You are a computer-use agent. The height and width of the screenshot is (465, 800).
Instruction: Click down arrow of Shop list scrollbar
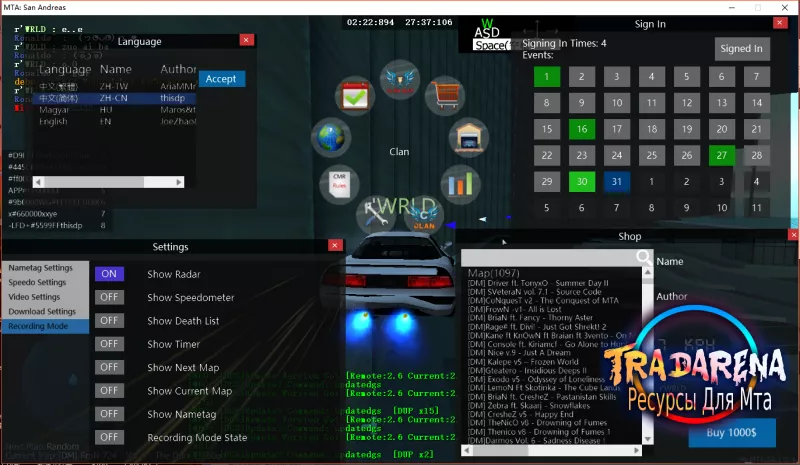point(647,439)
